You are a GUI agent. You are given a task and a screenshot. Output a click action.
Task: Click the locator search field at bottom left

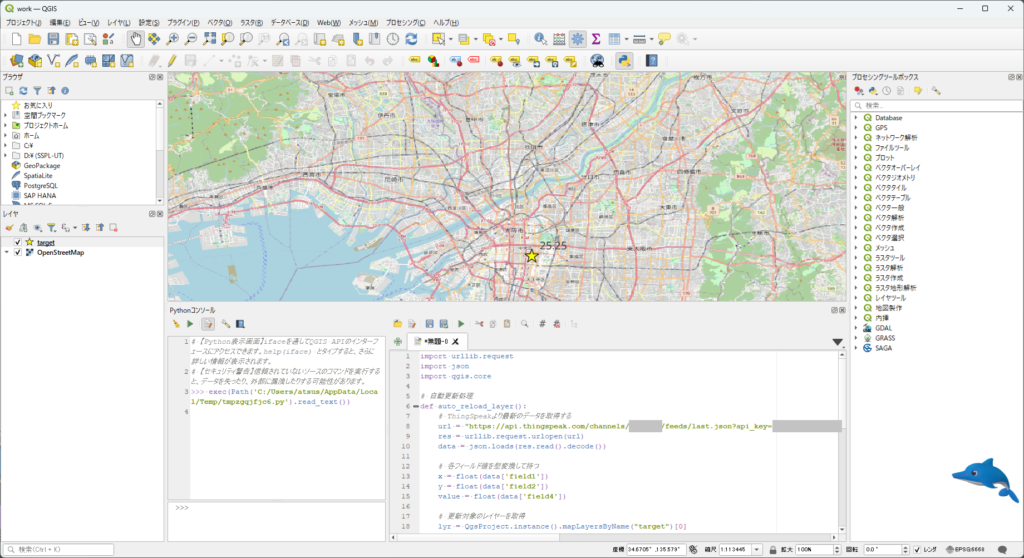coord(59,550)
